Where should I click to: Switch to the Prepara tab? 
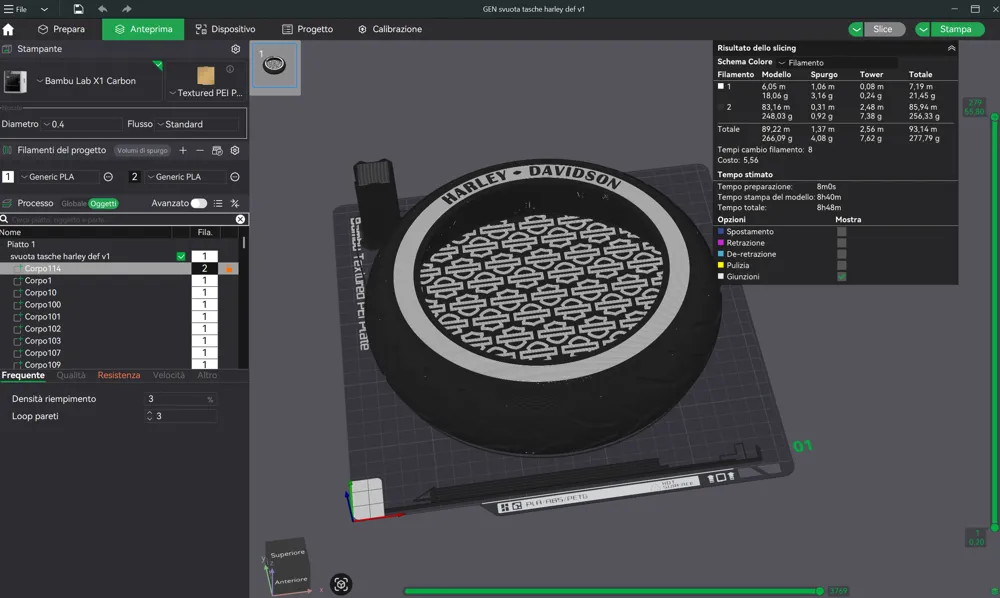[x=61, y=29]
